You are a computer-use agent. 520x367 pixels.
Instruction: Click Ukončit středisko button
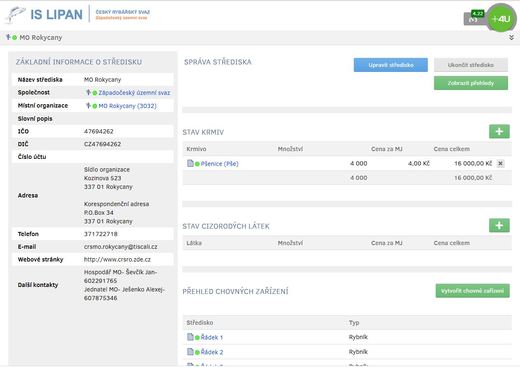click(x=471, y=65)
